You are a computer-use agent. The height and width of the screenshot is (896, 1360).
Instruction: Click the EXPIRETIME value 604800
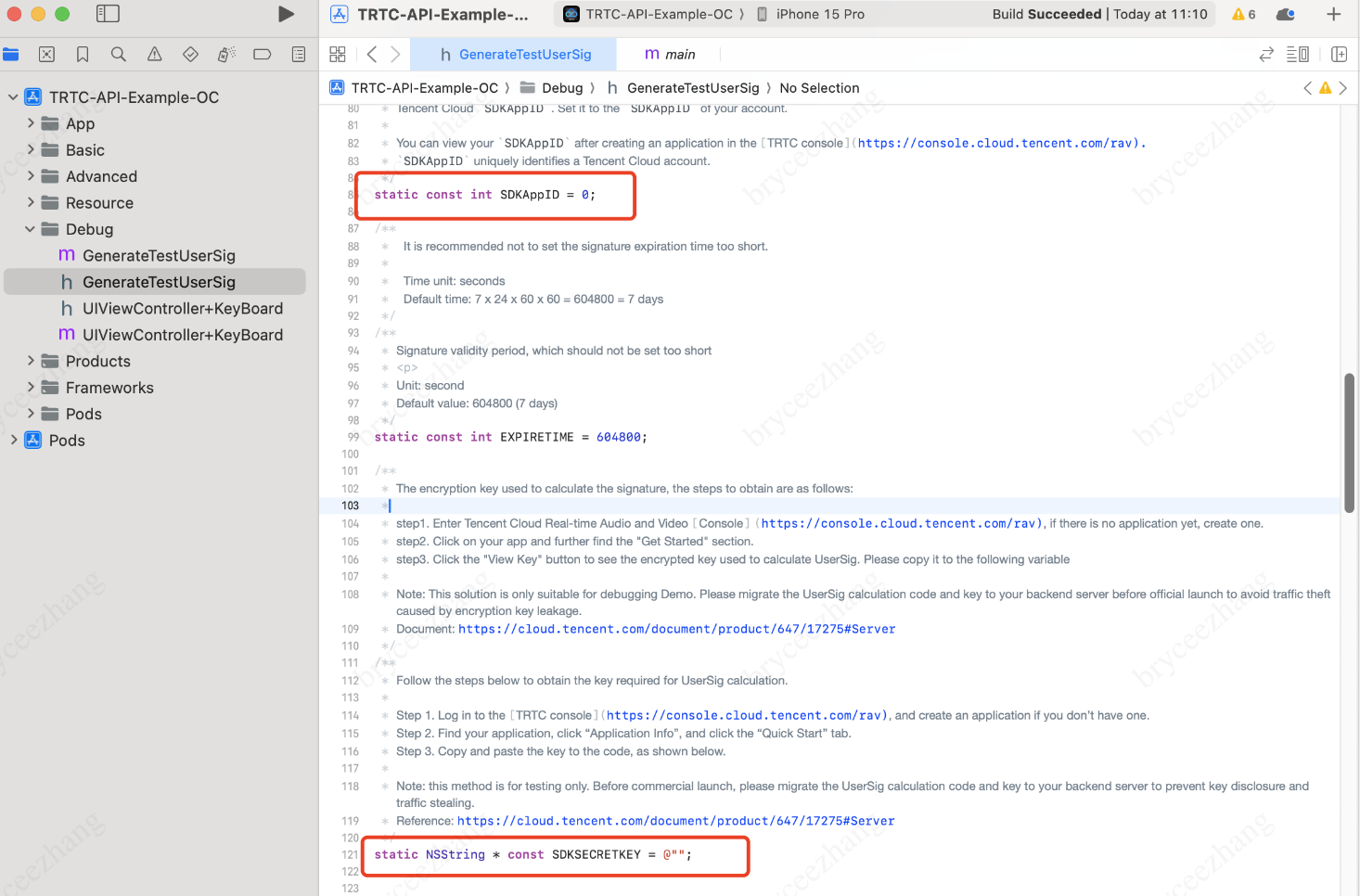click(619, 437)
